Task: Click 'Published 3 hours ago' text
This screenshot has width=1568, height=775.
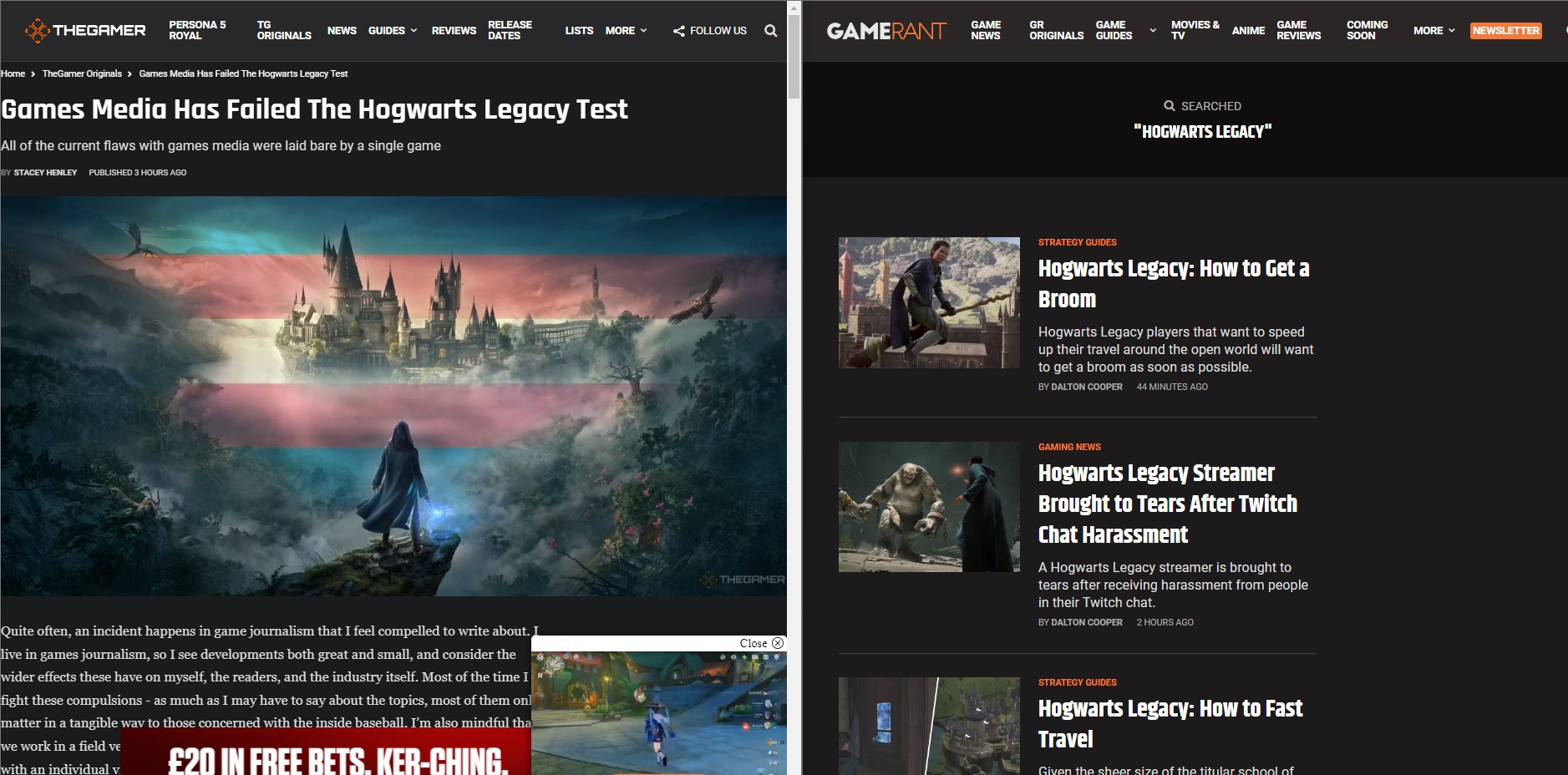Action: [x=138, y=173]
